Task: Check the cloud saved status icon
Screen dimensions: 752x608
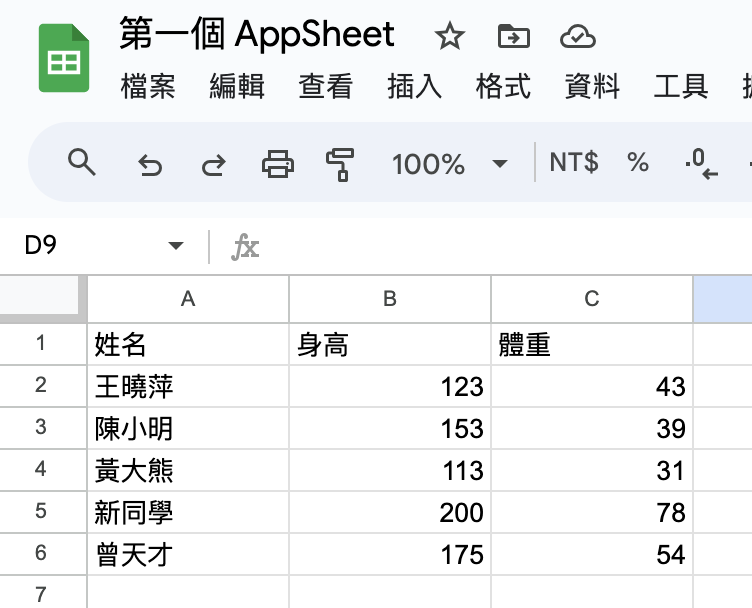Action: tap(577, 37)
